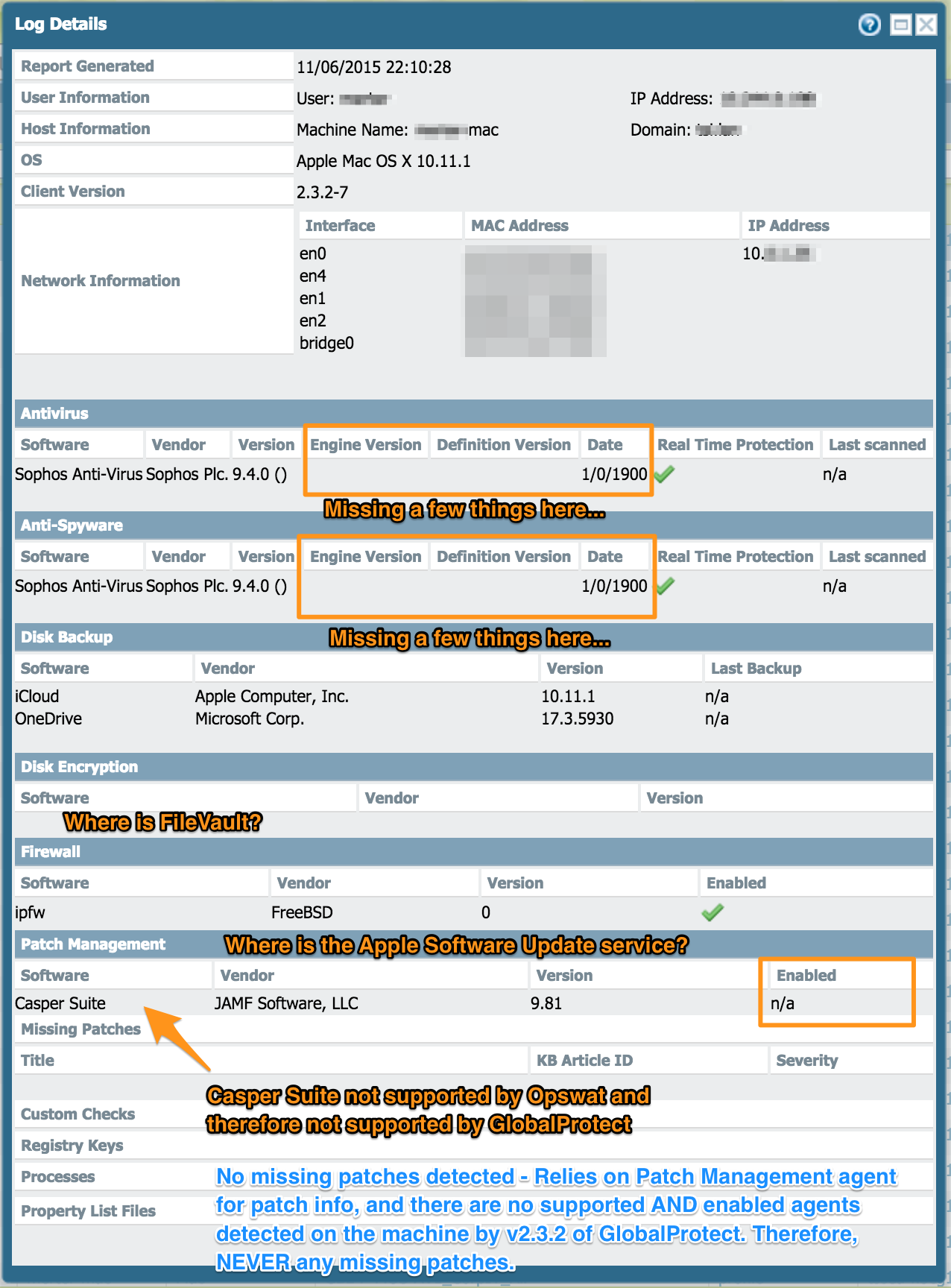This screenshot has height=1288, width=951.
Task: Click the OS value Apple Mac OS X 10.11.1
Action: [x=383, y=161]
